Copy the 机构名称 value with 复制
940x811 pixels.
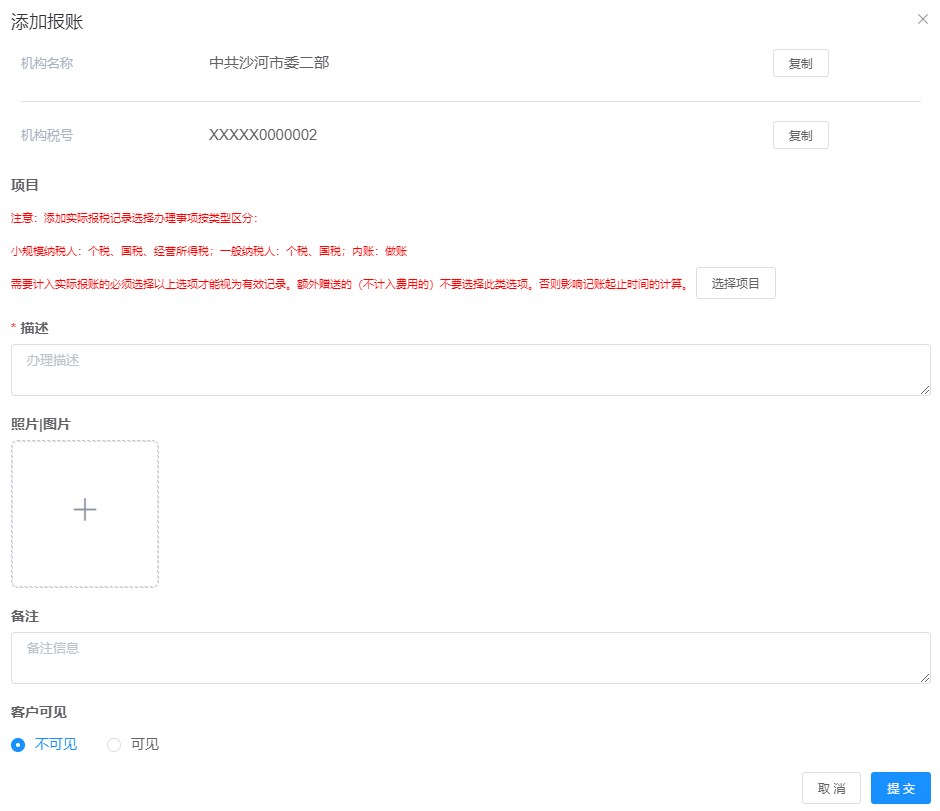pyautogui.click(x=800, y=63)
